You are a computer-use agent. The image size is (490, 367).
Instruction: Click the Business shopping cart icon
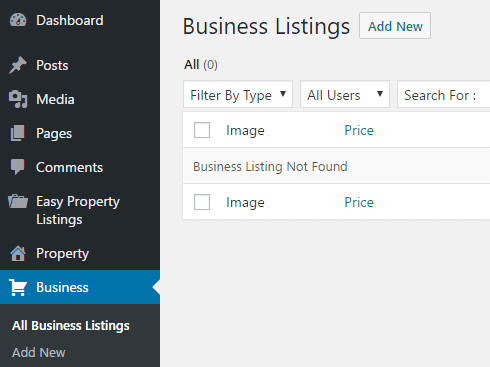(18, 287)
